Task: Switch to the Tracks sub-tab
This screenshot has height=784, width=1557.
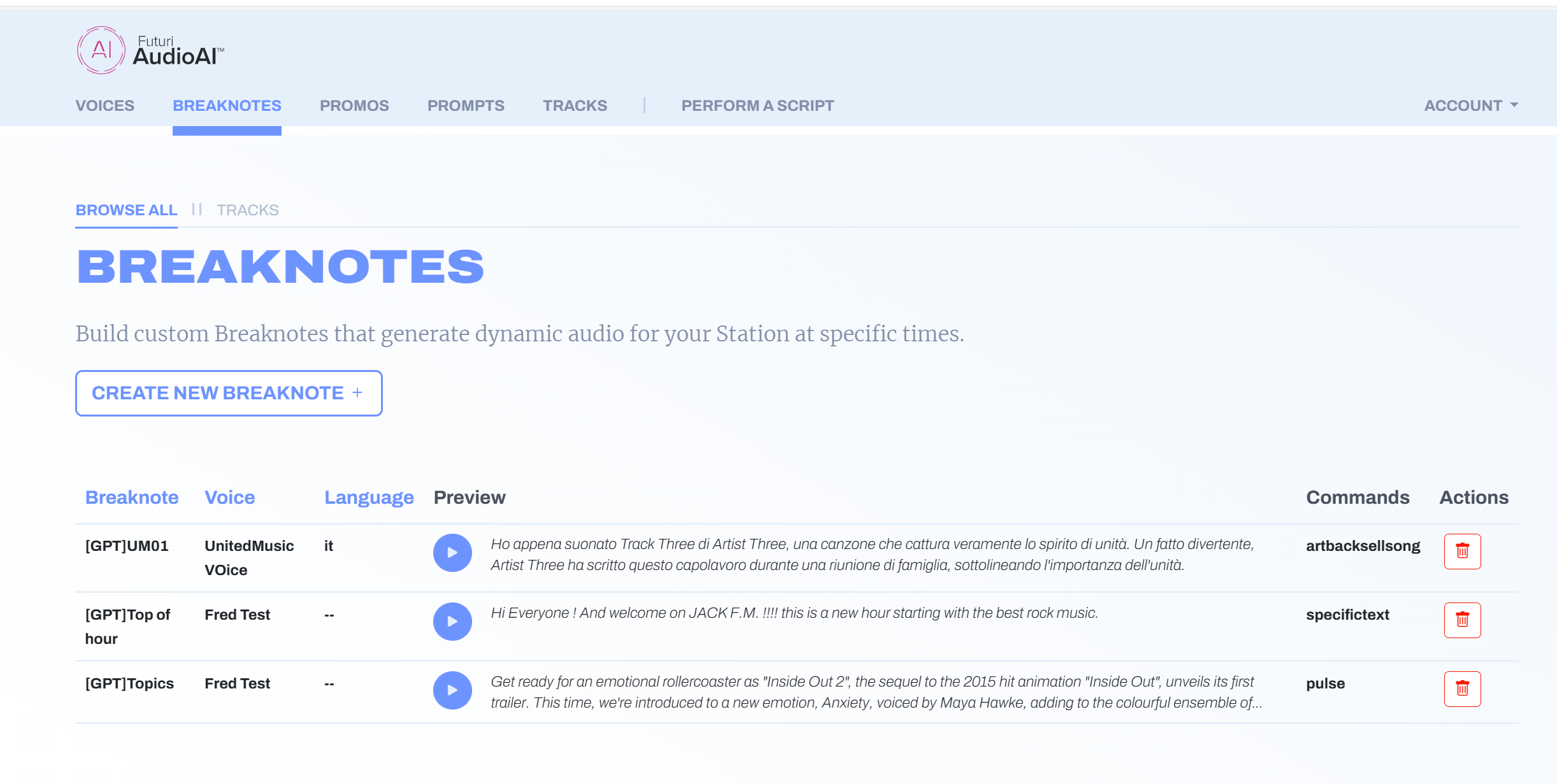Action: (248, 210)
